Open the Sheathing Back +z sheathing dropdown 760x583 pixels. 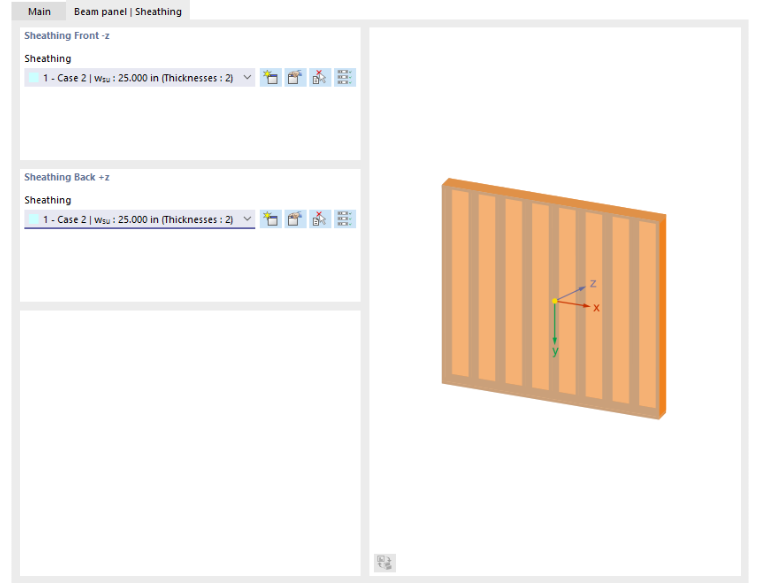(140, 219)
